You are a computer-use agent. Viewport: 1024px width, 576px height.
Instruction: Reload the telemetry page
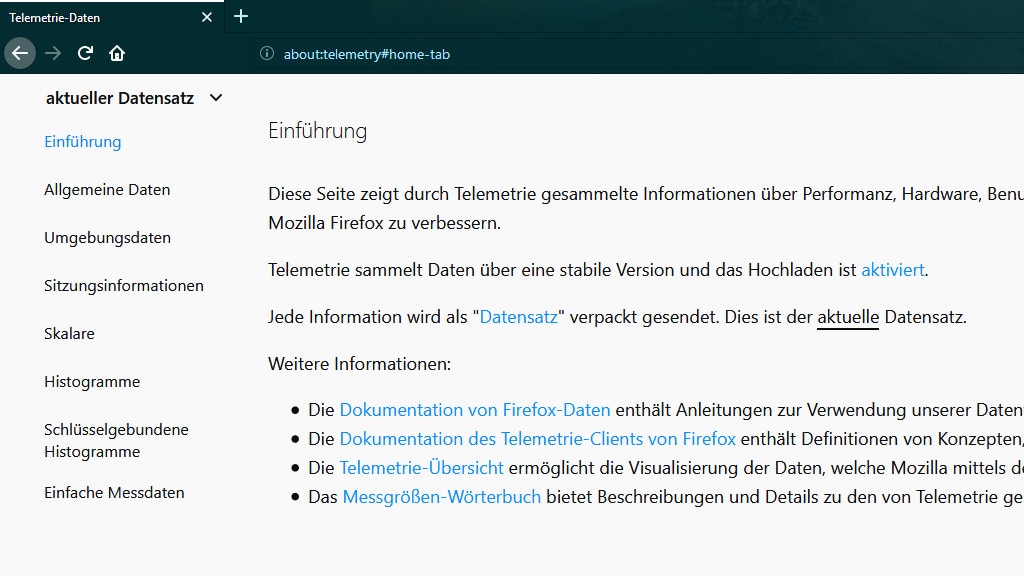[85, 53]
